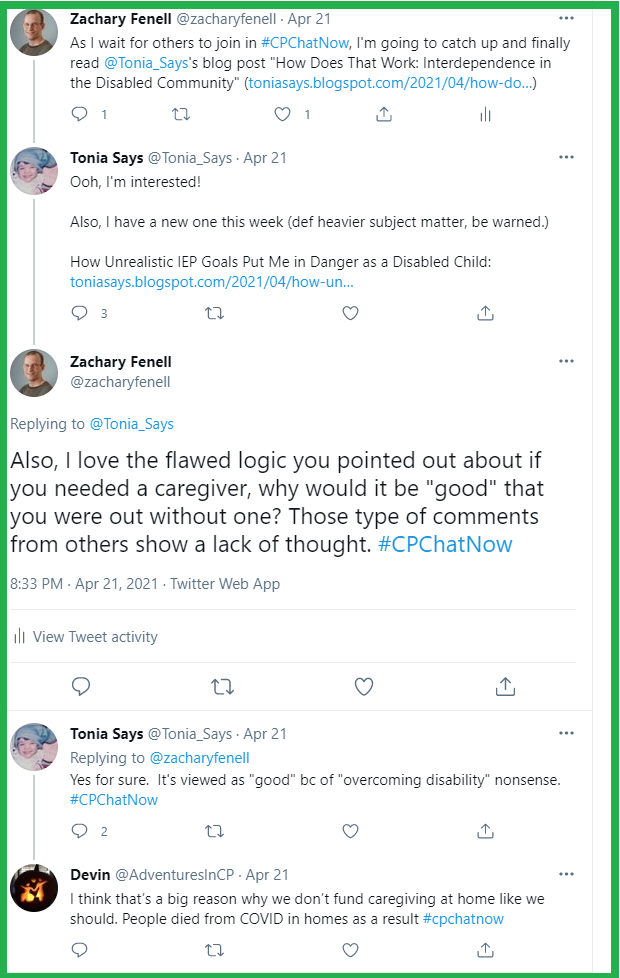The height and width of the screenshot is (978, 620).
Task: Reply to Tonia's IEP Goals tweet
Action: pos(81,313)
